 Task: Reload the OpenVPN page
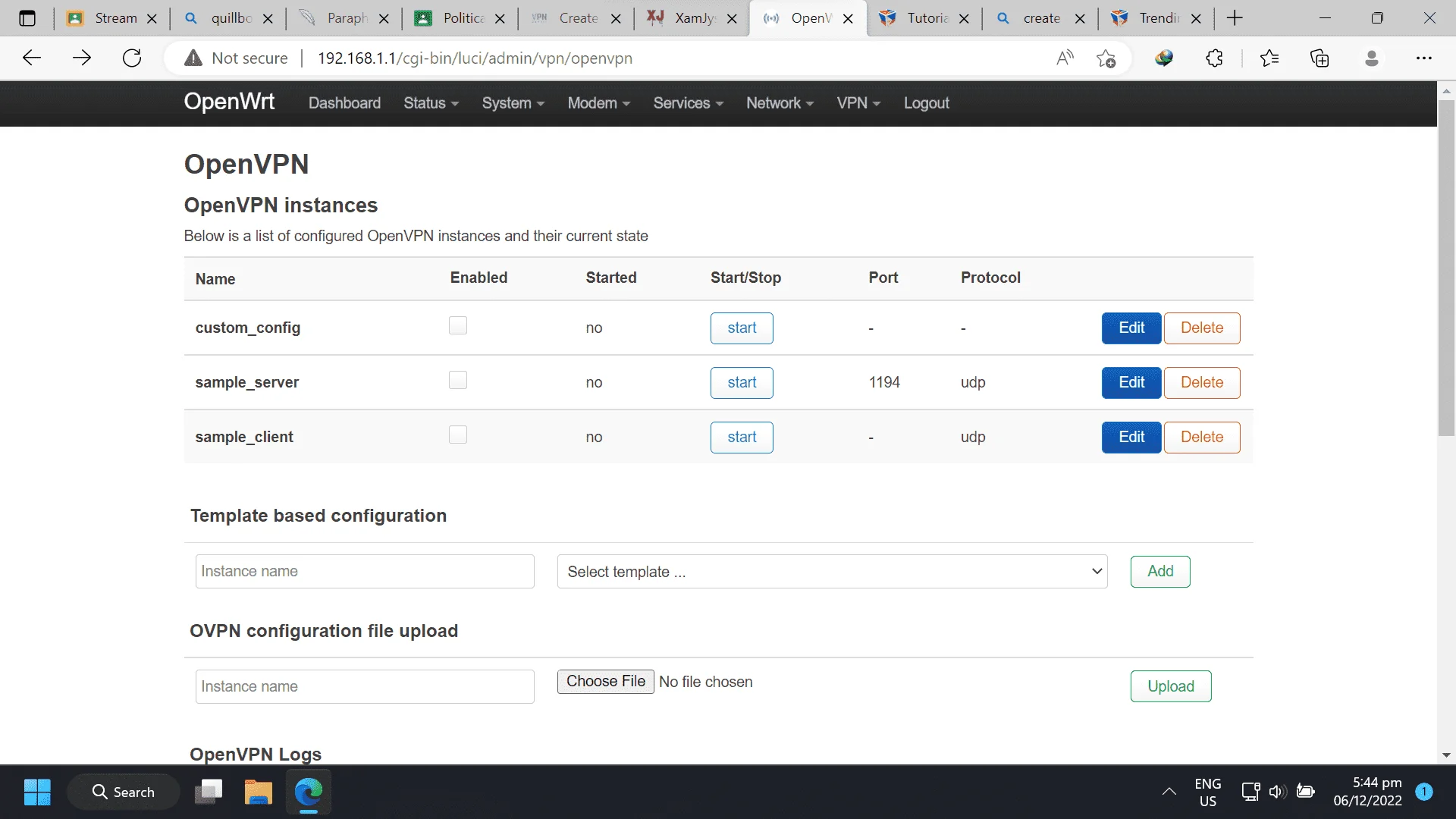pos(132,58)
